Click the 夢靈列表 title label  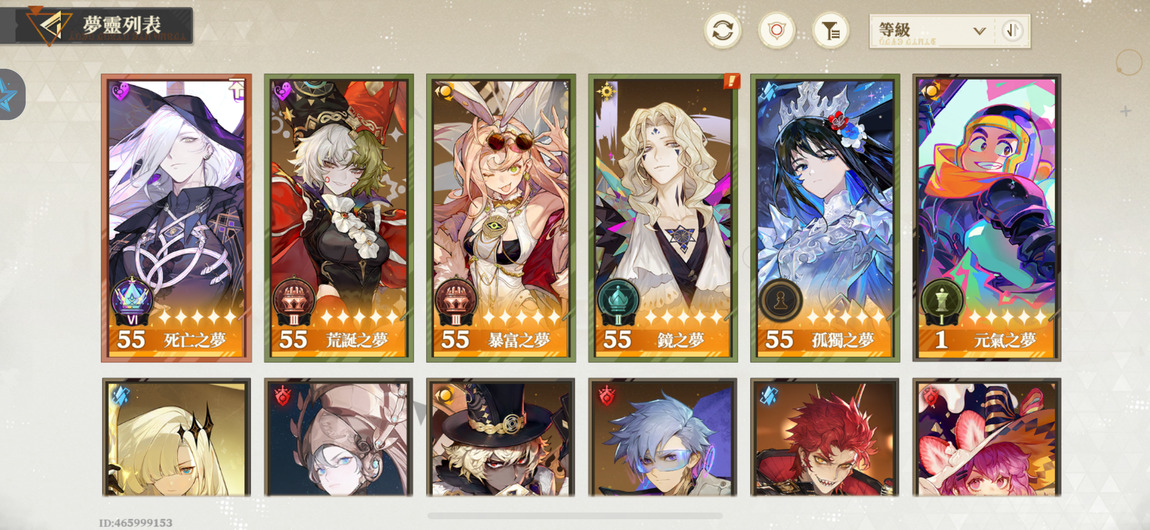(122, 26)
